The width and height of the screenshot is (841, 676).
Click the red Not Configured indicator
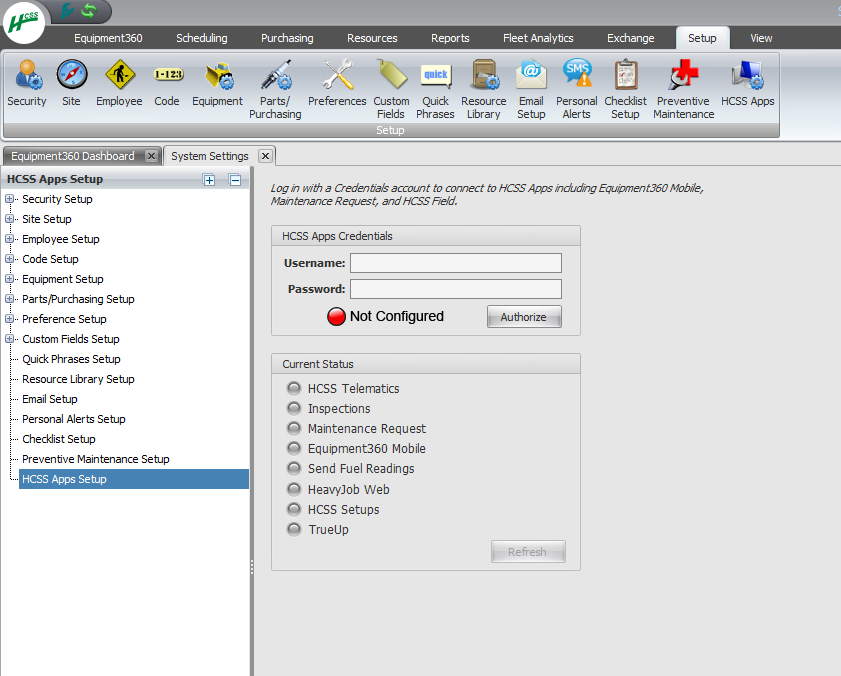click(x=336, y=317)
